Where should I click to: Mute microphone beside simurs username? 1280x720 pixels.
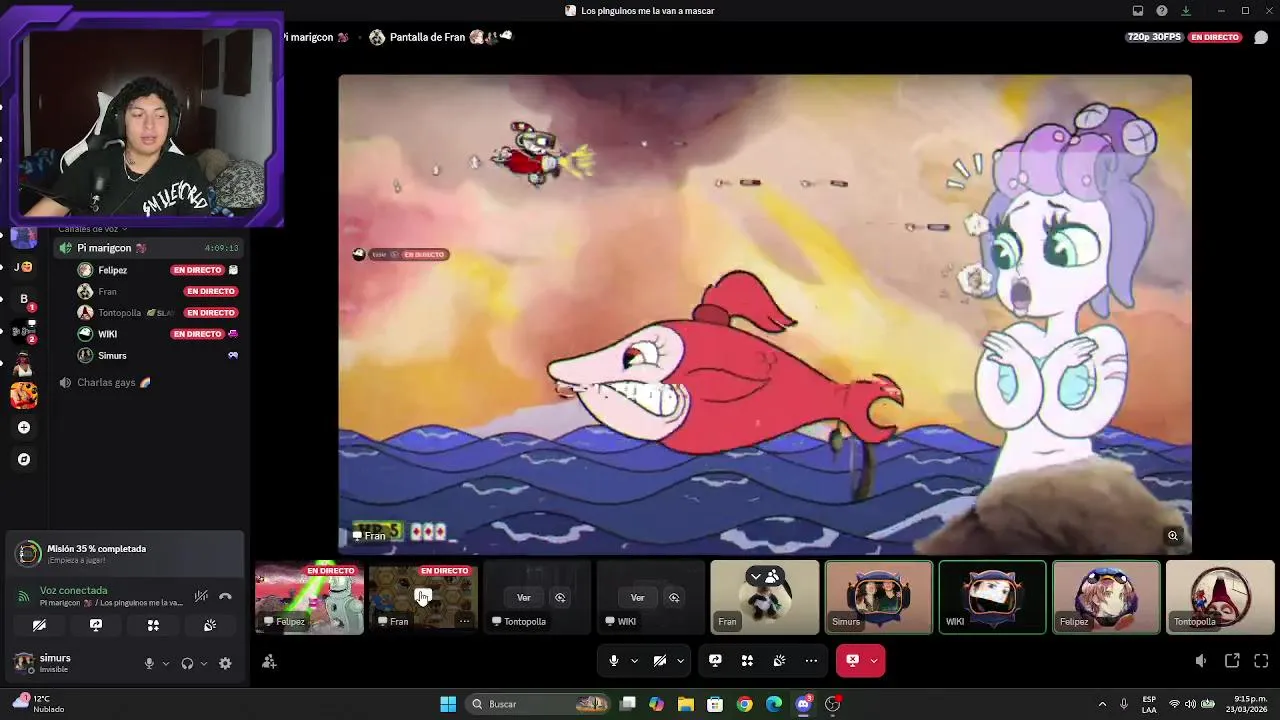149,663
